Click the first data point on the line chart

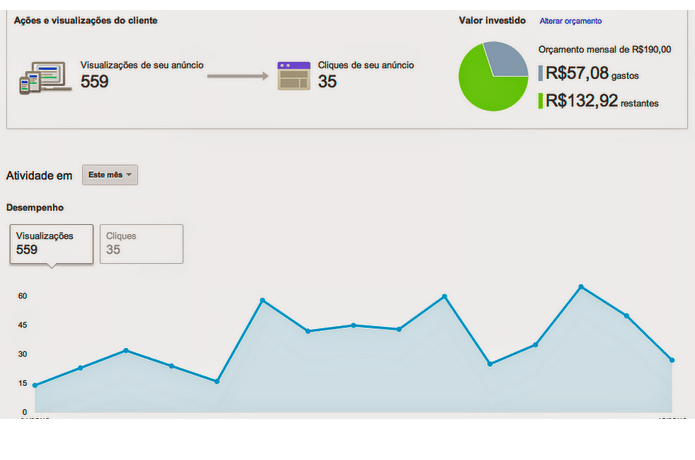point(35,385)
